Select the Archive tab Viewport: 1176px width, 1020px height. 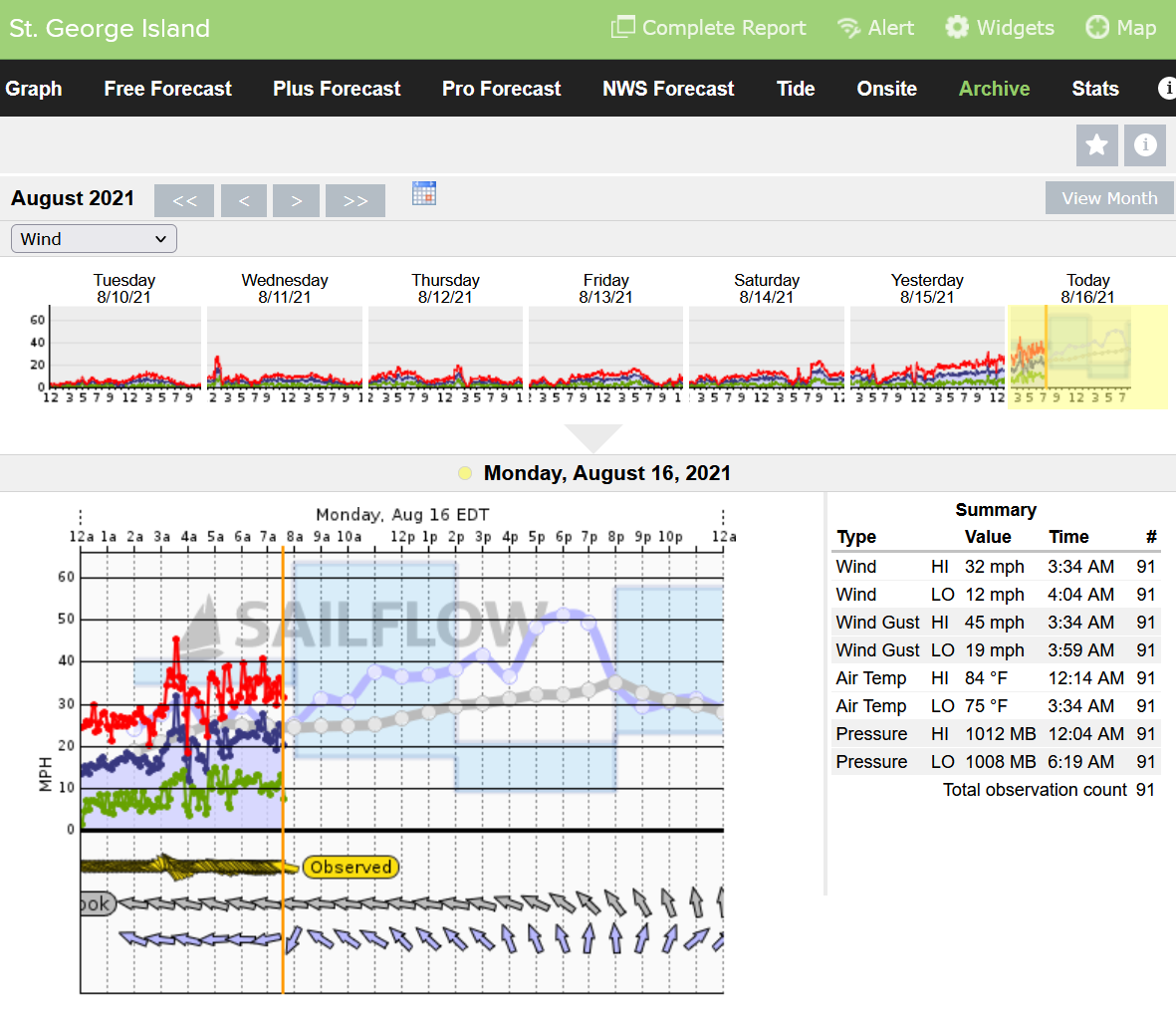coord(995,89)
